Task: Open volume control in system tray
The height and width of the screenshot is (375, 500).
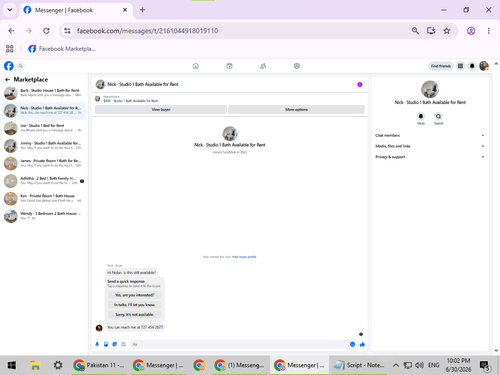Action: [x=419, y=365]
